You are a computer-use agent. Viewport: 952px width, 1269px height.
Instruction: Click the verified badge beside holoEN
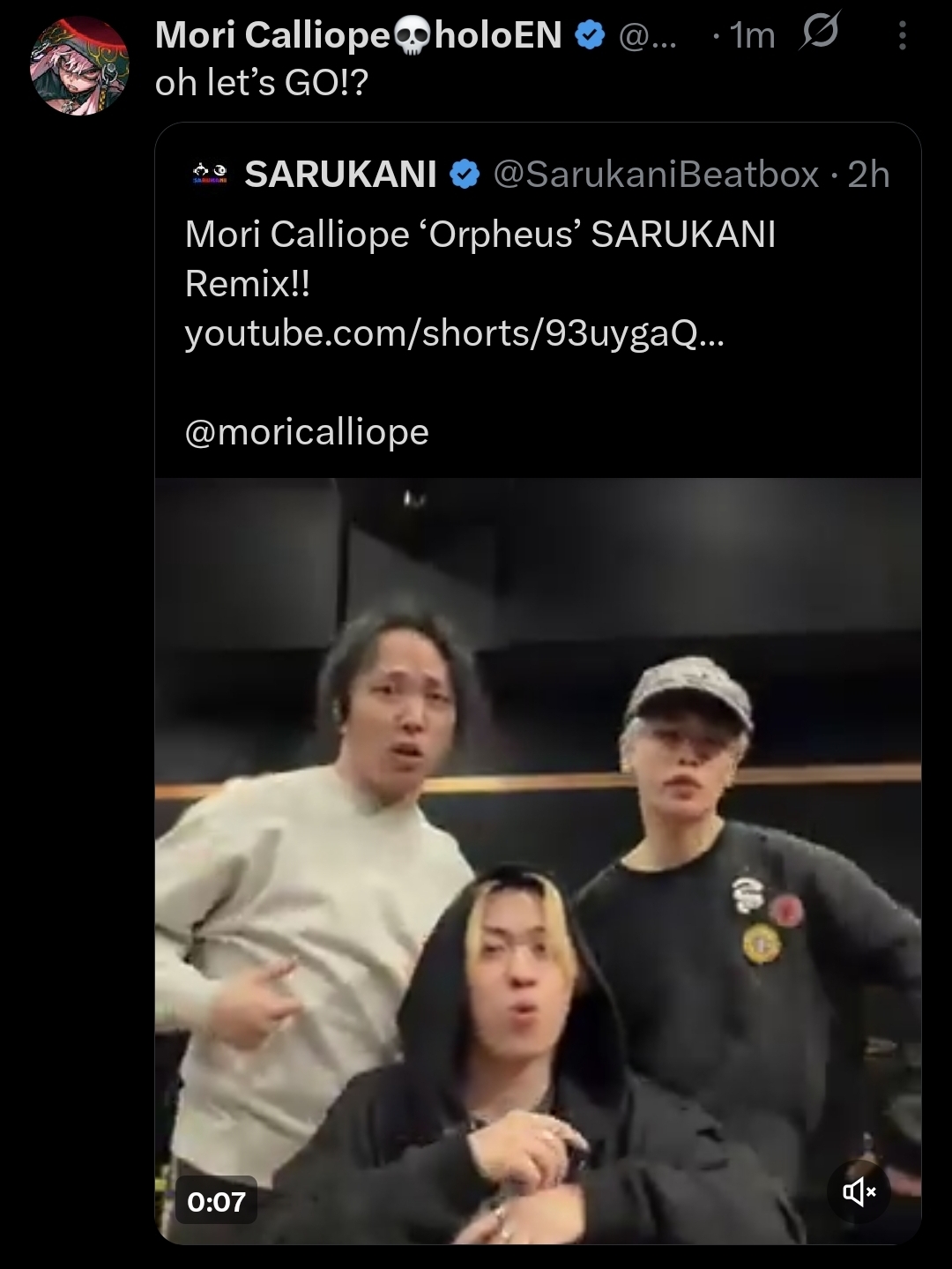pyautogui.click(x=589, y=36)
